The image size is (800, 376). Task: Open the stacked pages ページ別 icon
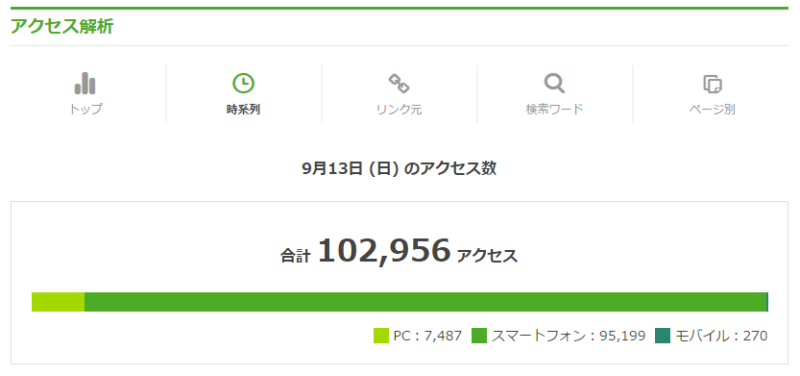[712, 84]
